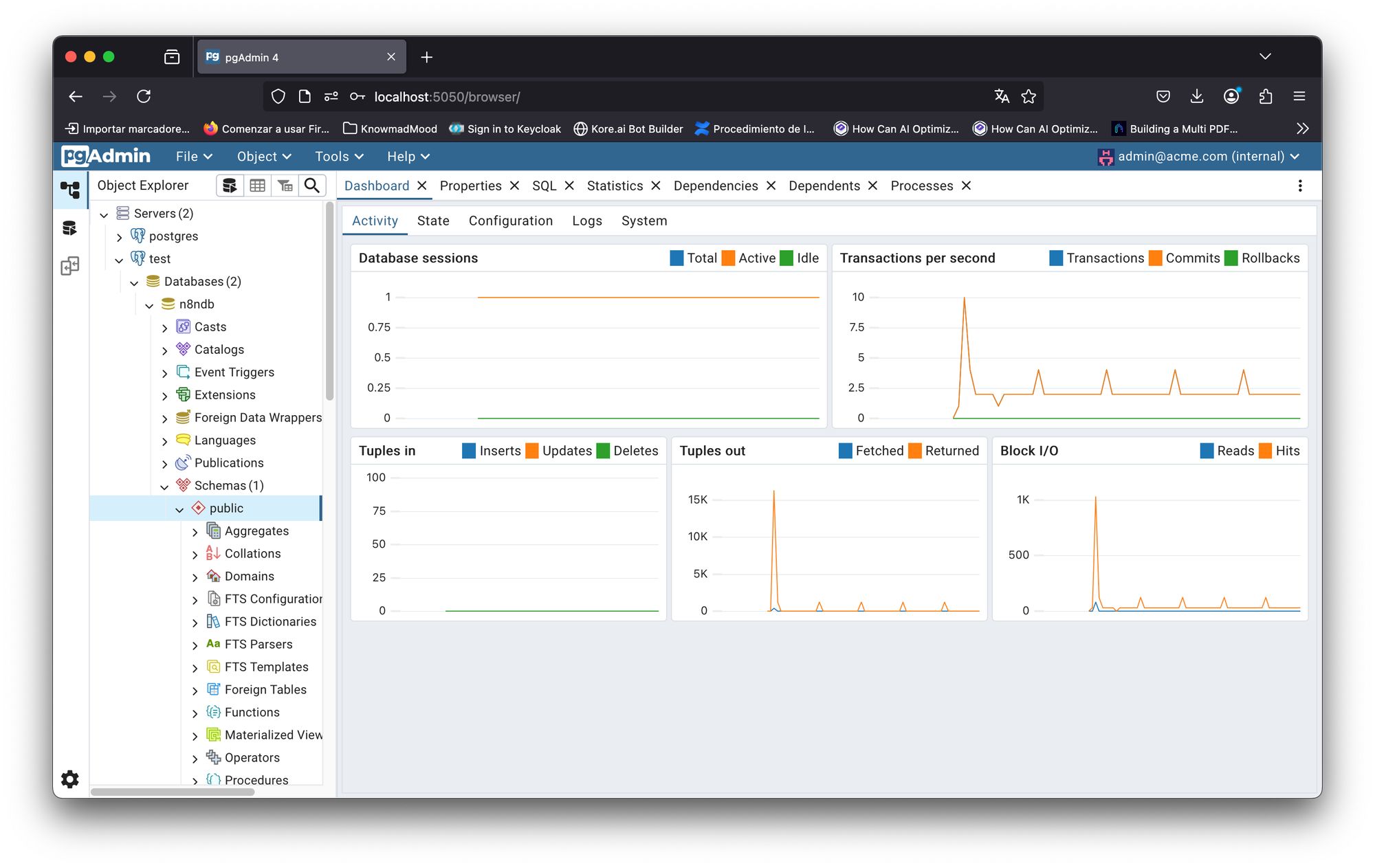Bookmark this page with the star icon
Screen dimensions: 1375x868
(1028, 97)
